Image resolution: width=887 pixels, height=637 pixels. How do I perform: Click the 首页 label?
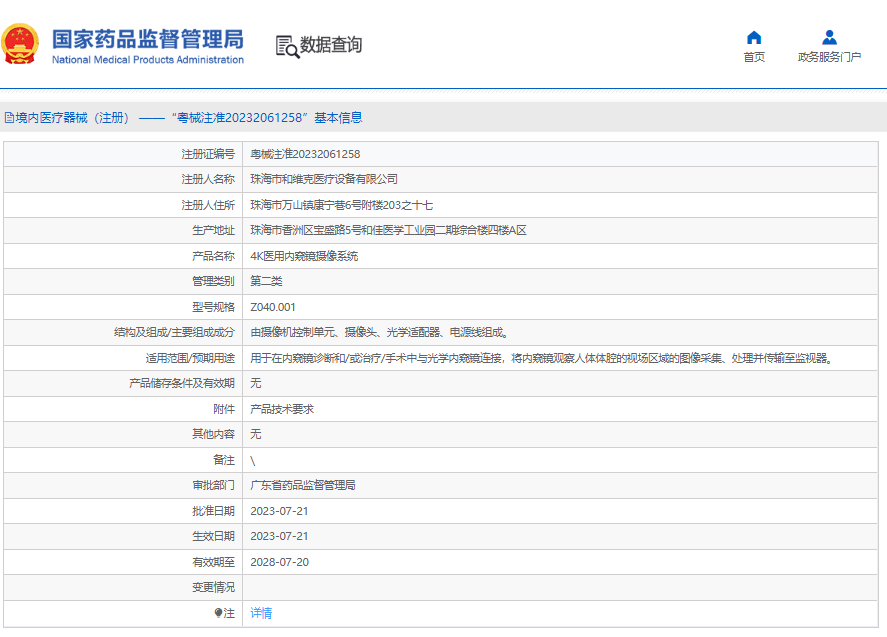pyautogui.click(x=753, y=57)
